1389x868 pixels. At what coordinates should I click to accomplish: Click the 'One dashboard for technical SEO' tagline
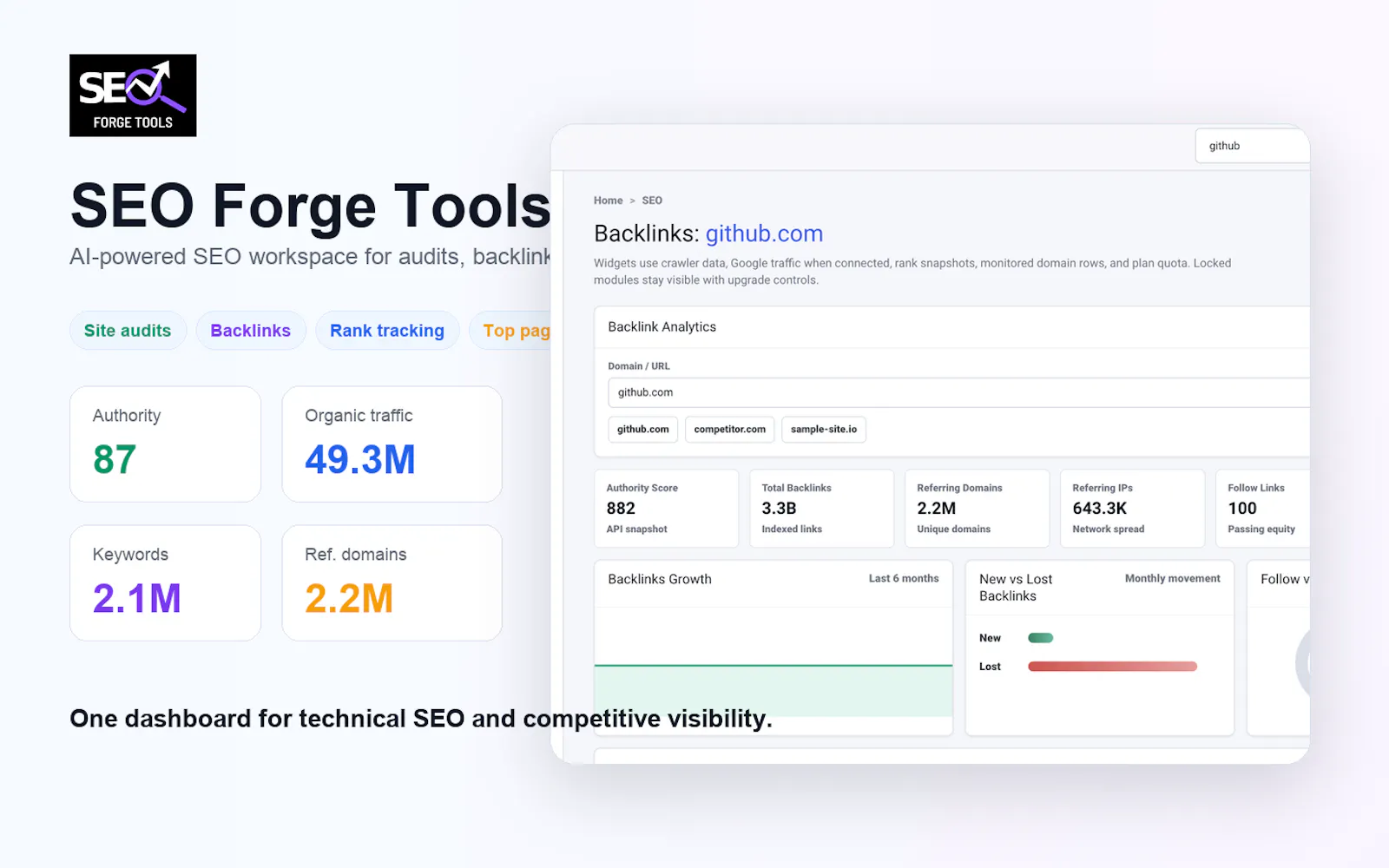point(421,719)
